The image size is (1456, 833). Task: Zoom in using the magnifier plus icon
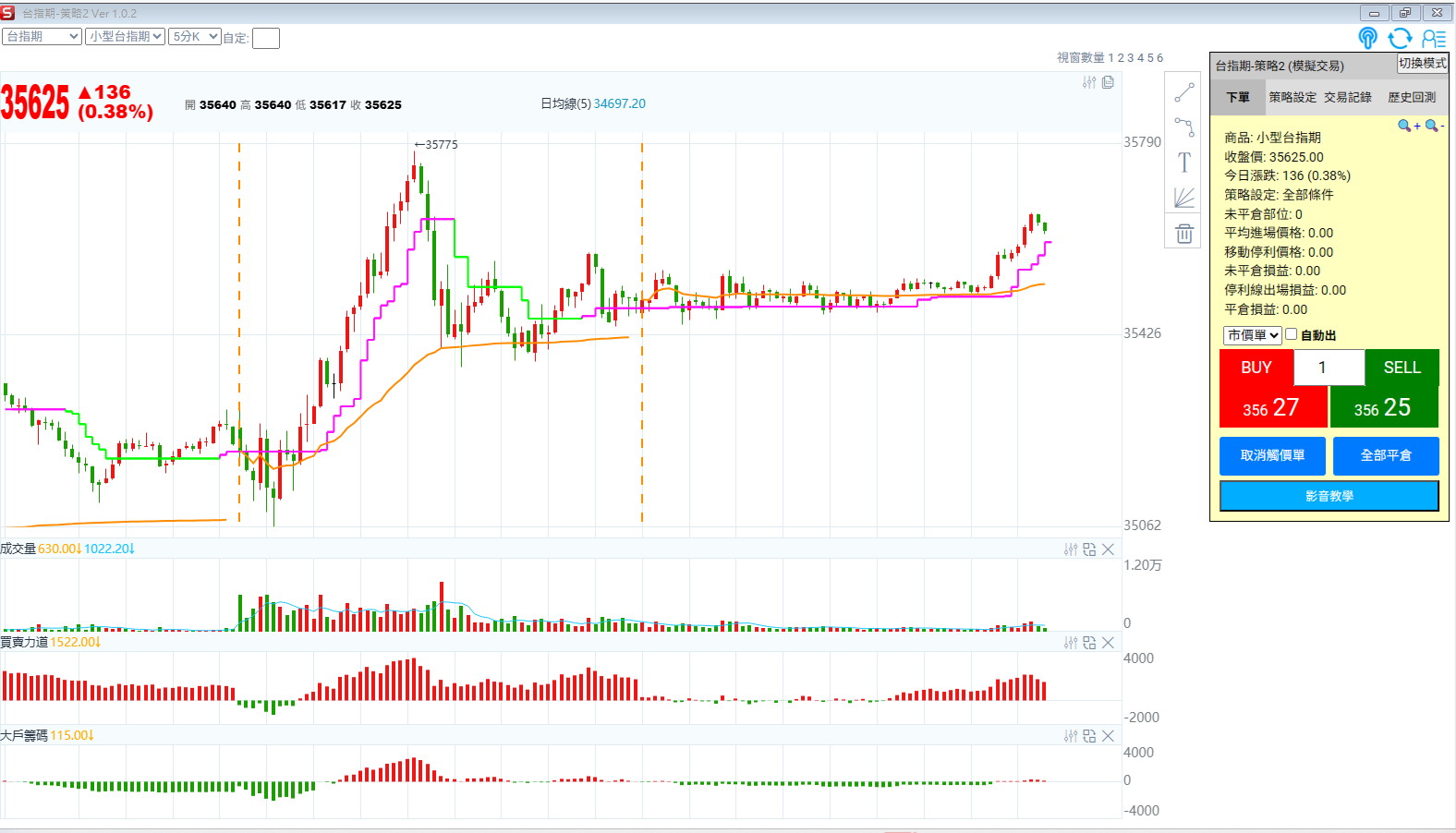coord(1408,126)
